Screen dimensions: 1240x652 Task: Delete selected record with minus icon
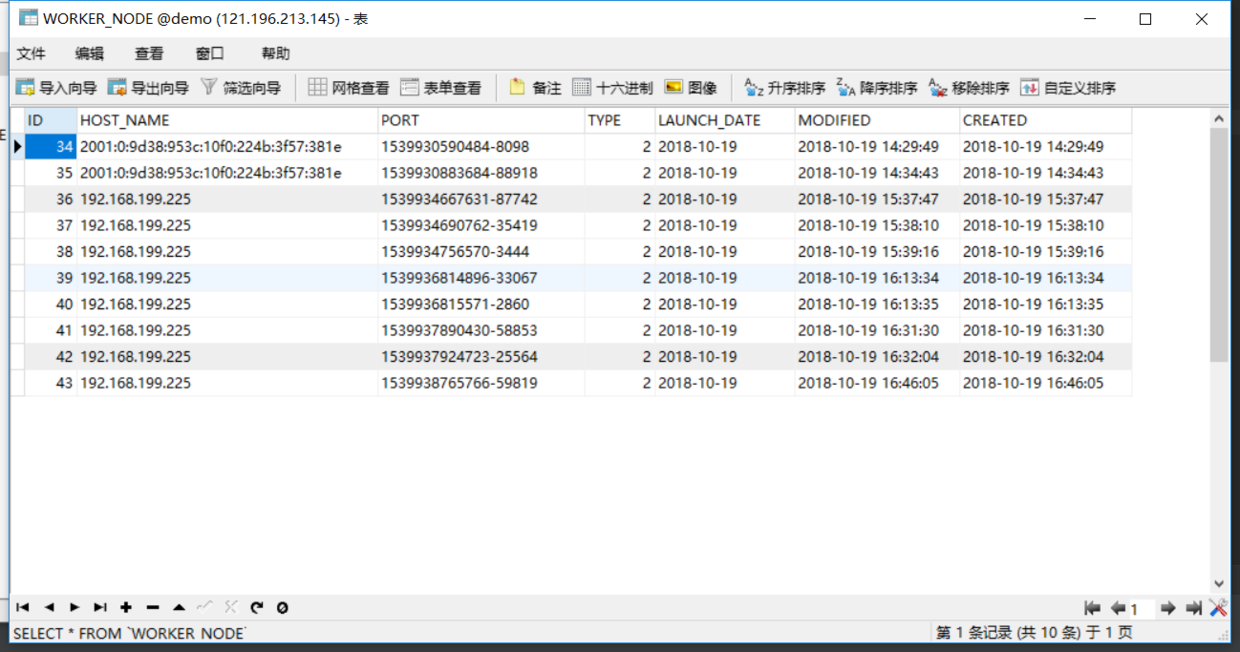point(151,606)
